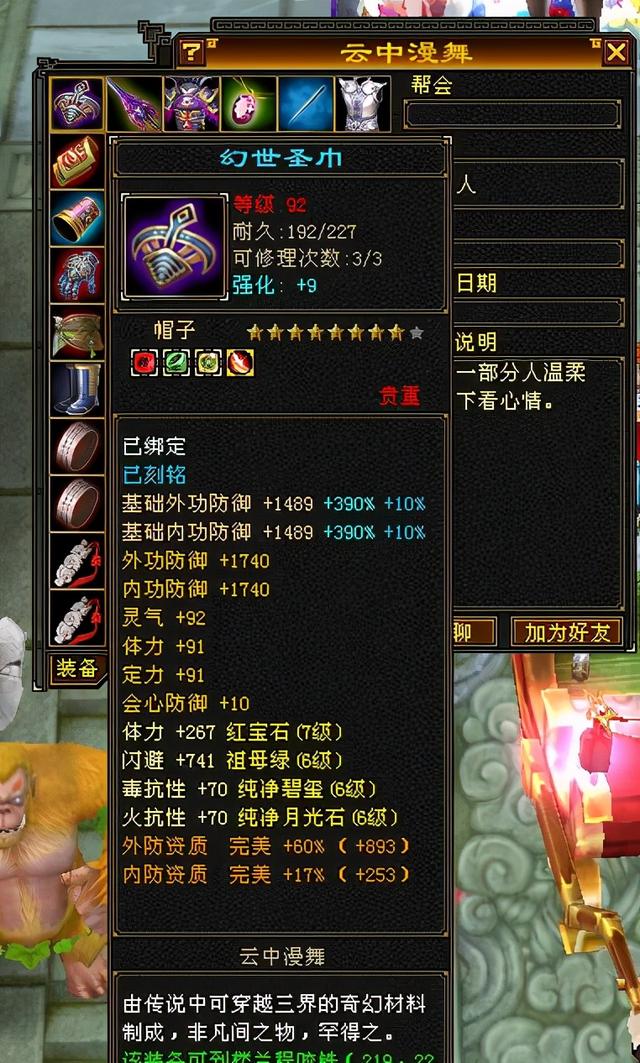Click the 加为好友 button
640x1063 pixels.
pos(567,632)
